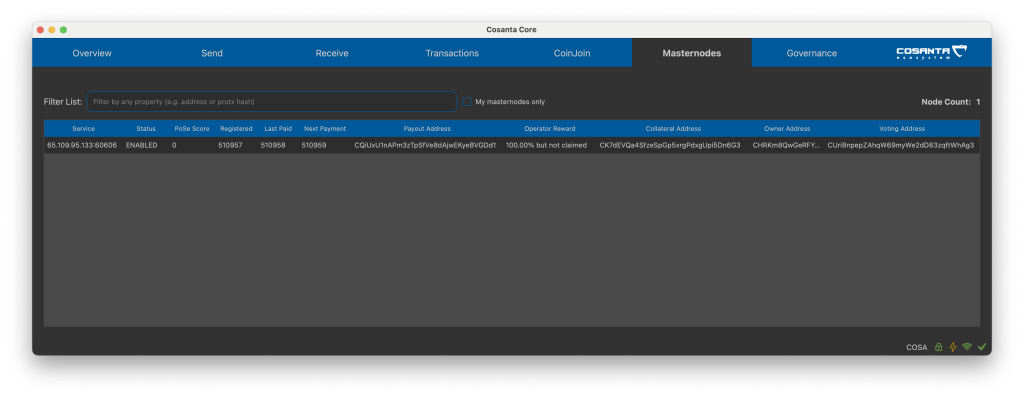Click the wallet lock encryption icon
Image resolution: width=1024 pixels, height=398 pixels.
coord(938,347)
